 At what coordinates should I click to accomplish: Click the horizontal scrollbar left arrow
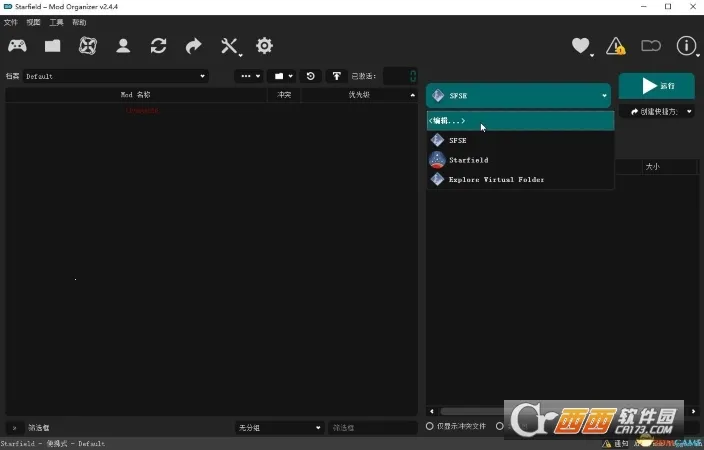coord(432,411)
